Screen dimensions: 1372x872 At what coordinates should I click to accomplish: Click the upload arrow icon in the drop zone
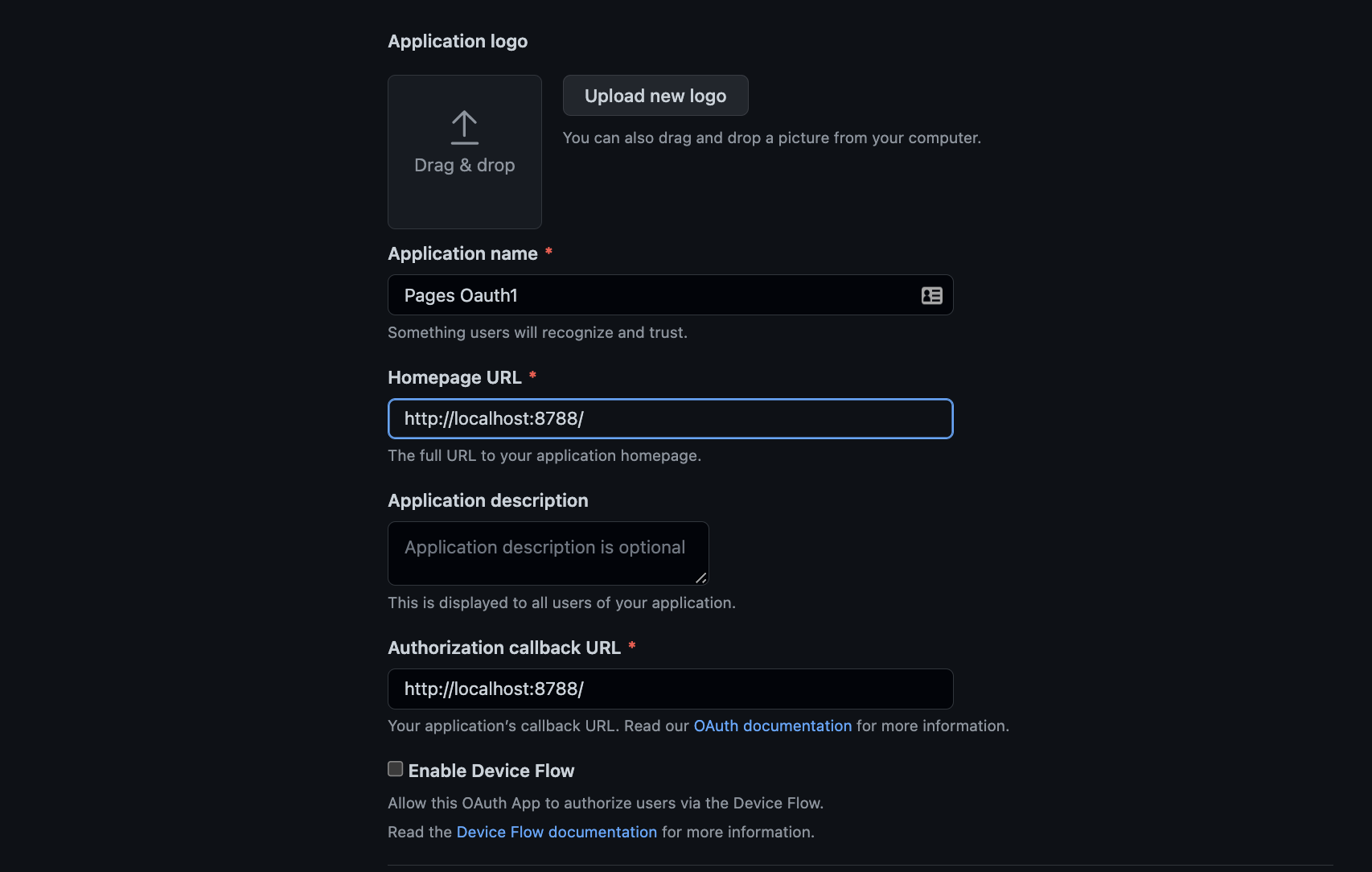click(464, 127)
